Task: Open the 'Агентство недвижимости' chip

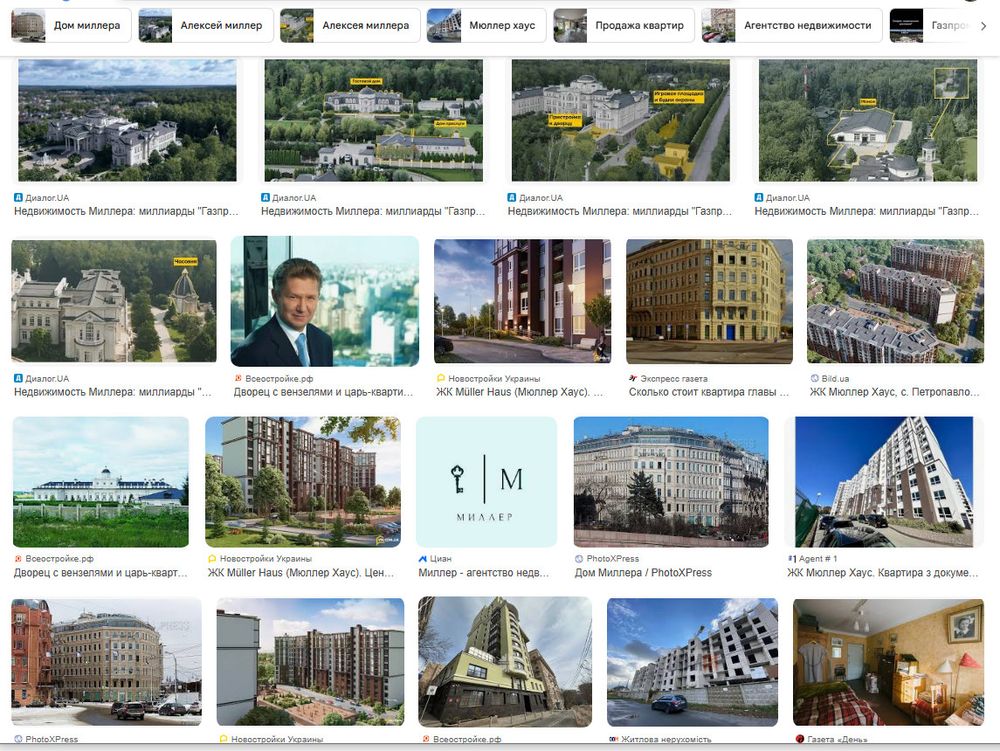Action: point(791,26)
